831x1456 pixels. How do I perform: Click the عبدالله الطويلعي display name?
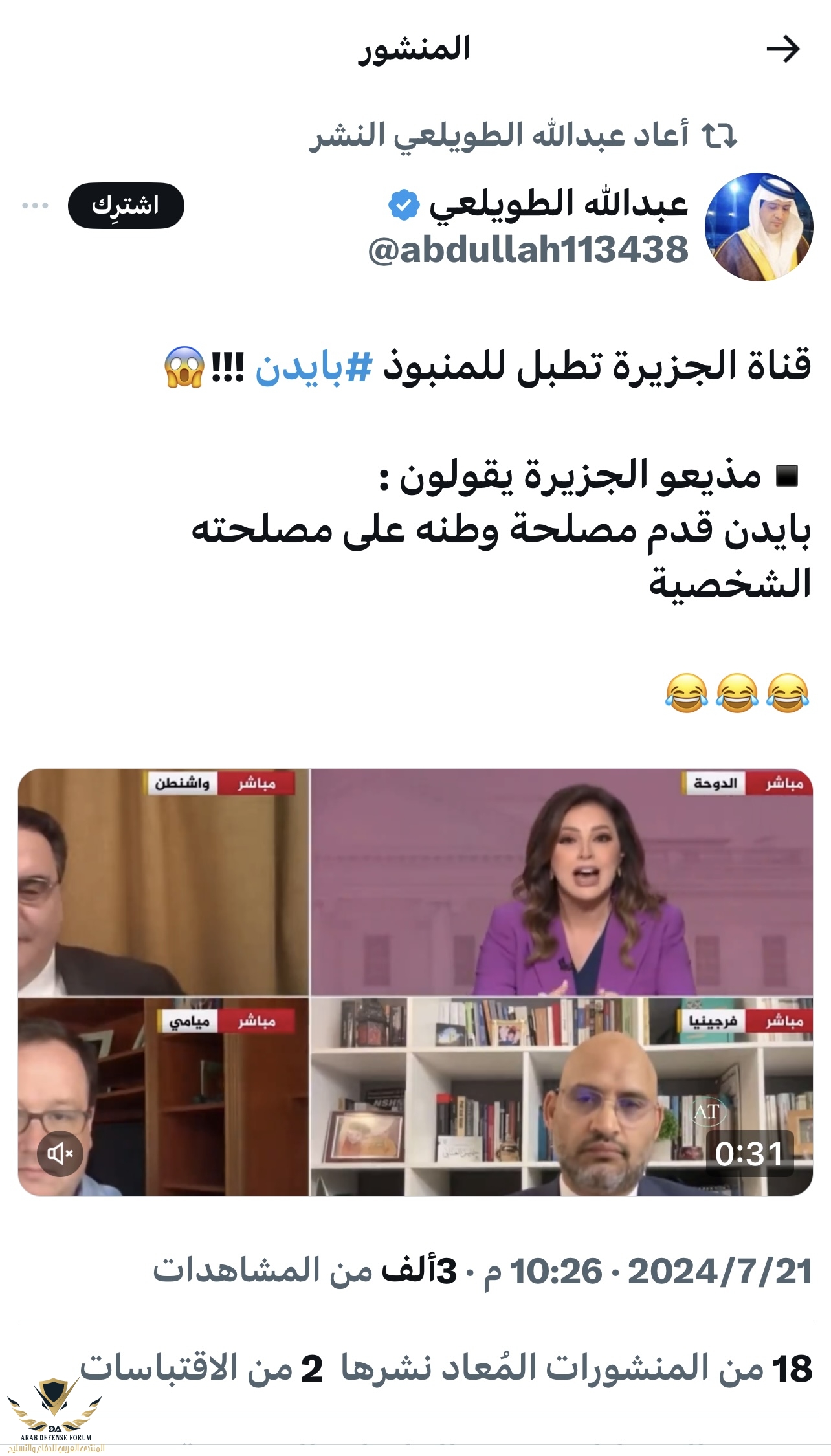pyautogui.click(x=558, y=204)
